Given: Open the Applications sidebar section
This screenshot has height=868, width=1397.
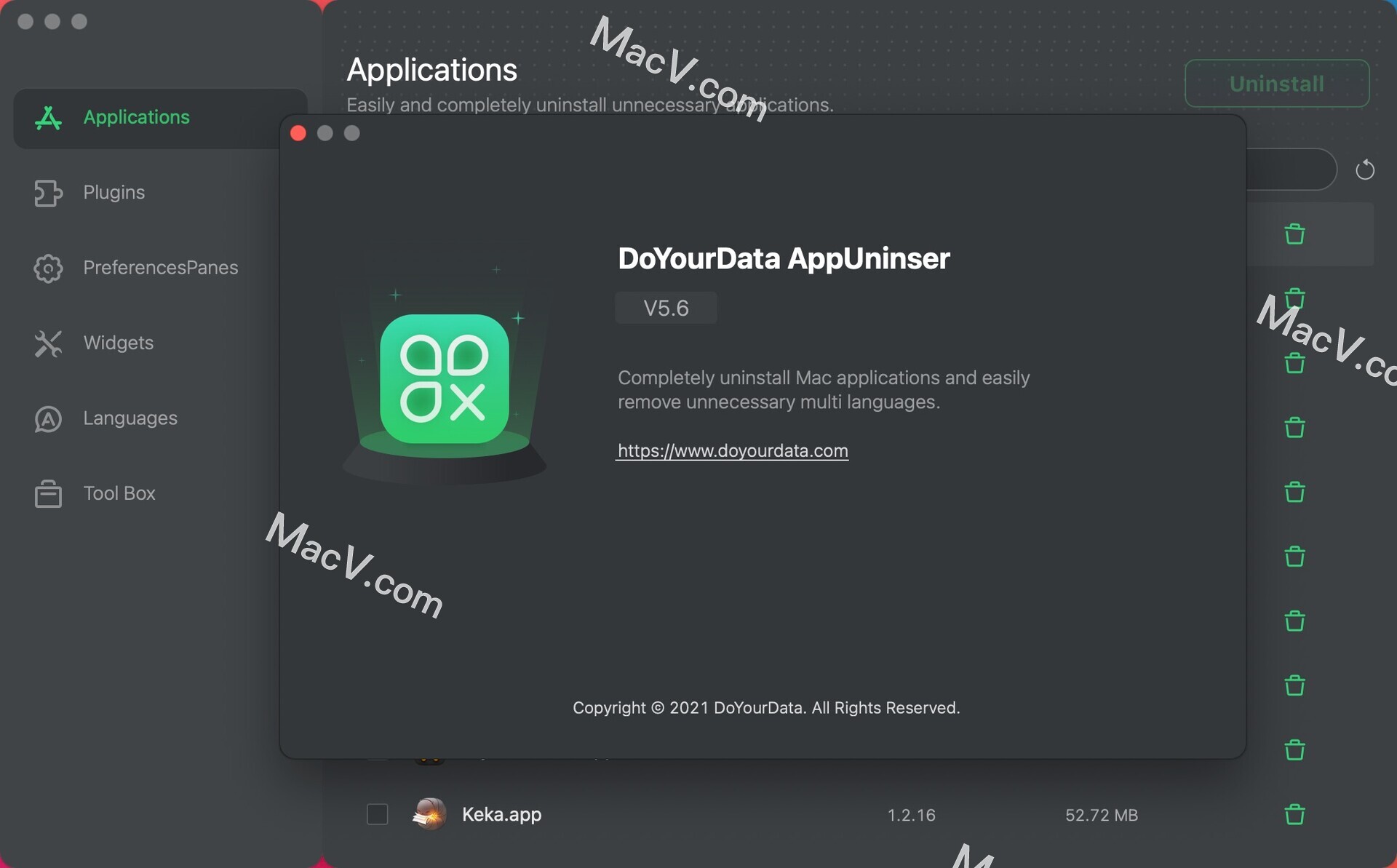Looking at the screenshot, I should tap(160, 118).
